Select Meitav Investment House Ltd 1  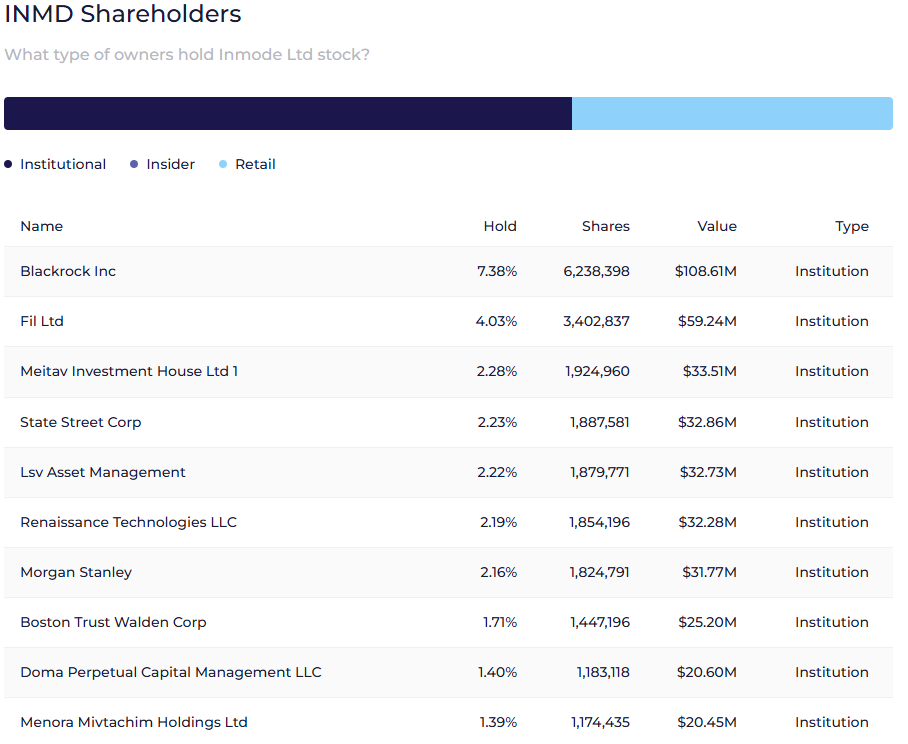(x=129, y=371)
